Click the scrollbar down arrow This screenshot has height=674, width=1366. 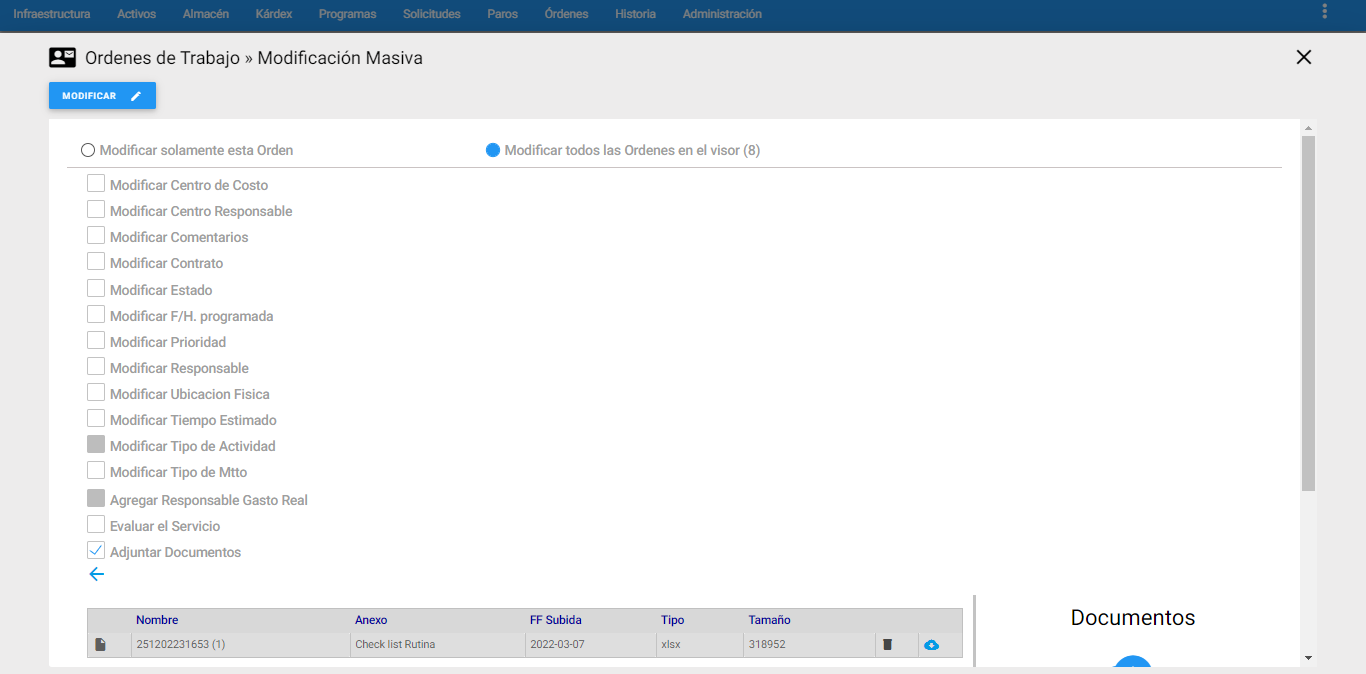pos(1308,658)
